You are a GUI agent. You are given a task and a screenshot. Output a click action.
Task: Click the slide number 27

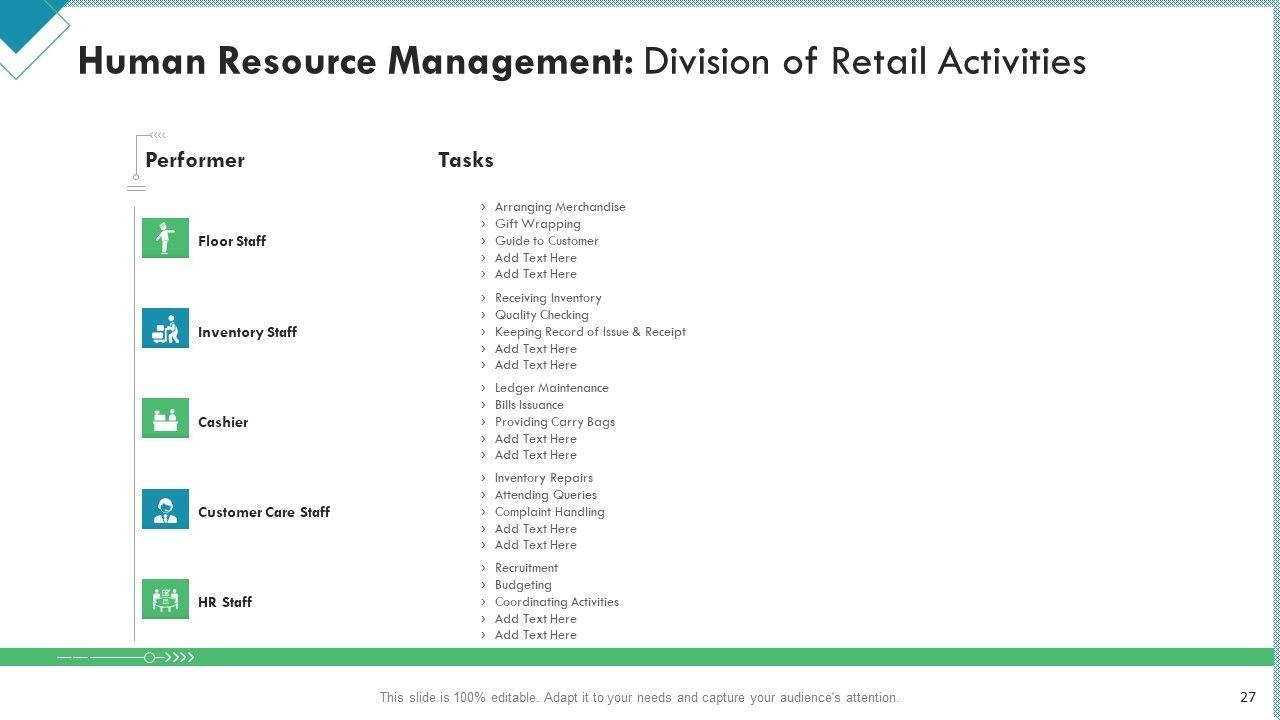[x=1247, y=697]
